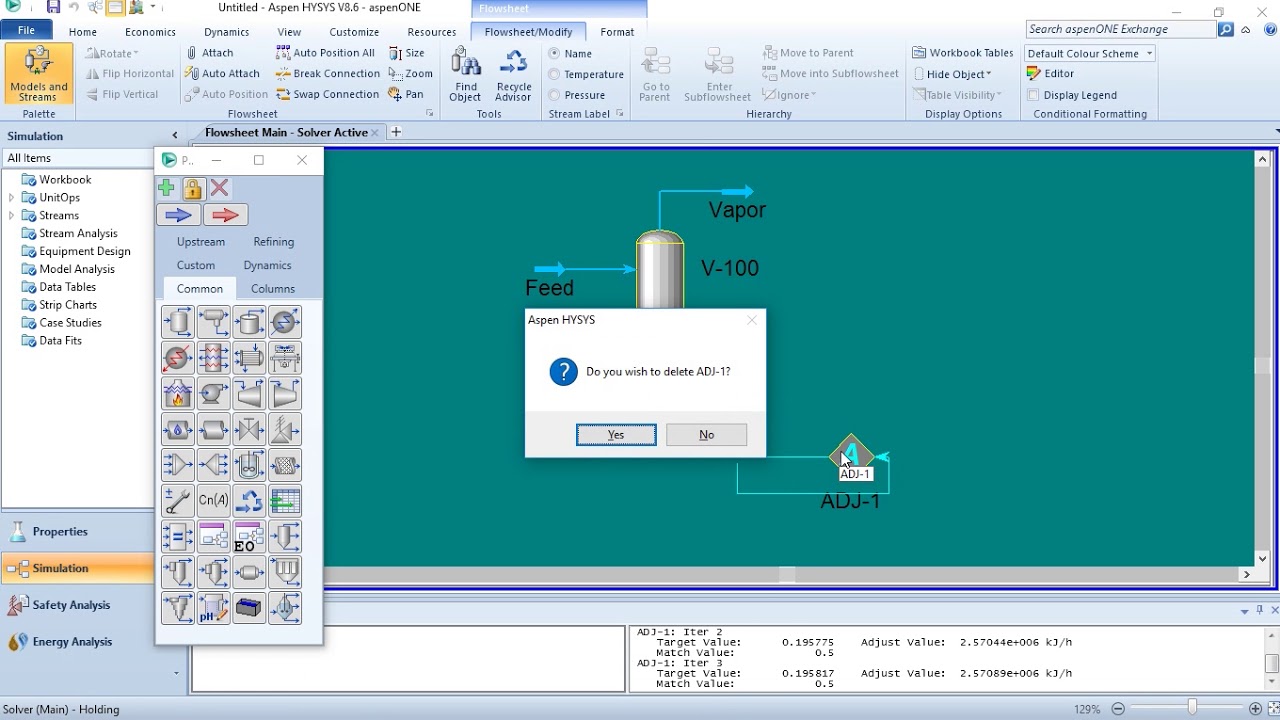This screenshot has width=1280, height=720.
Task: Select the Cn(A) icon in palette
Action: [214, 501]
